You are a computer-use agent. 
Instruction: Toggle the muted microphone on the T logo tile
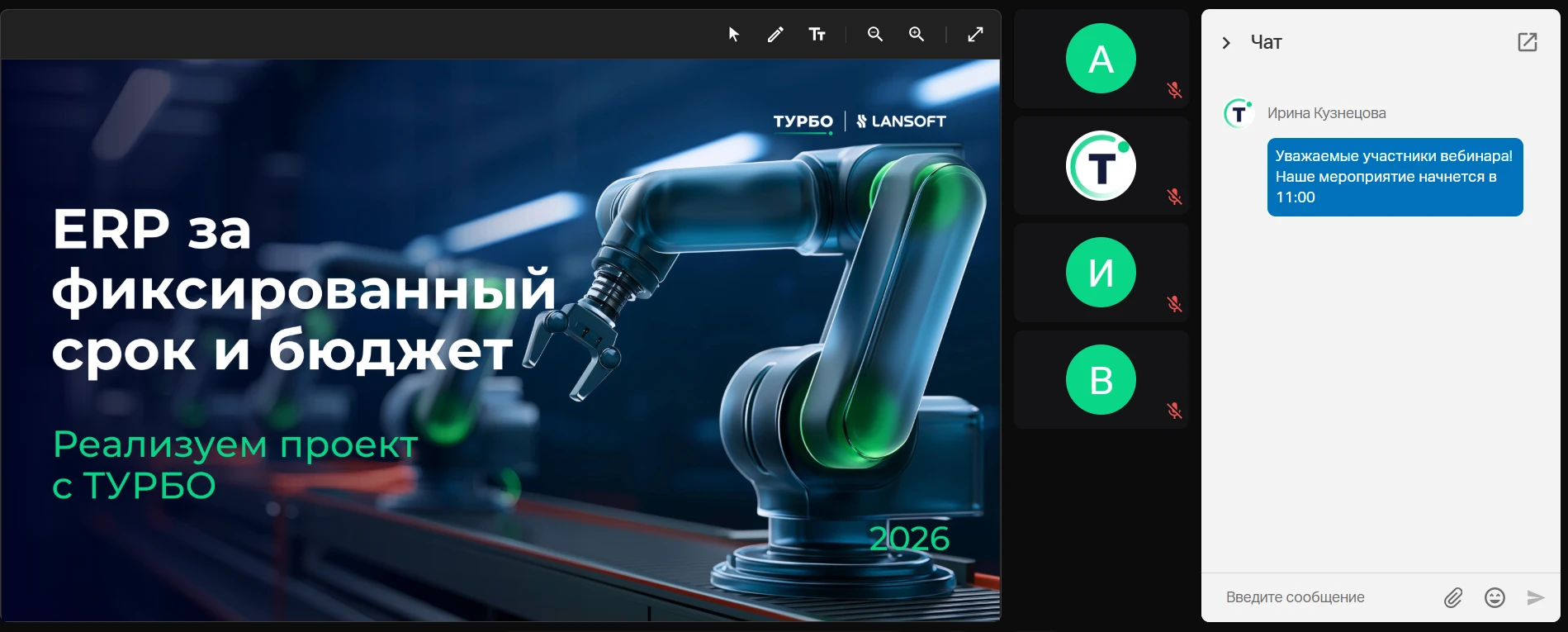coord(1174,197)
